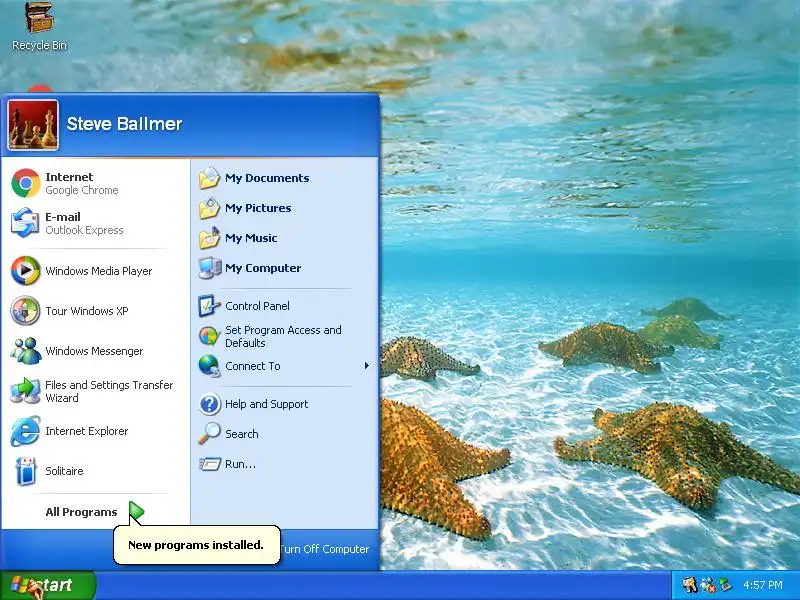
Task: Click the Windows Media Player icon
Action: [26, 271]
